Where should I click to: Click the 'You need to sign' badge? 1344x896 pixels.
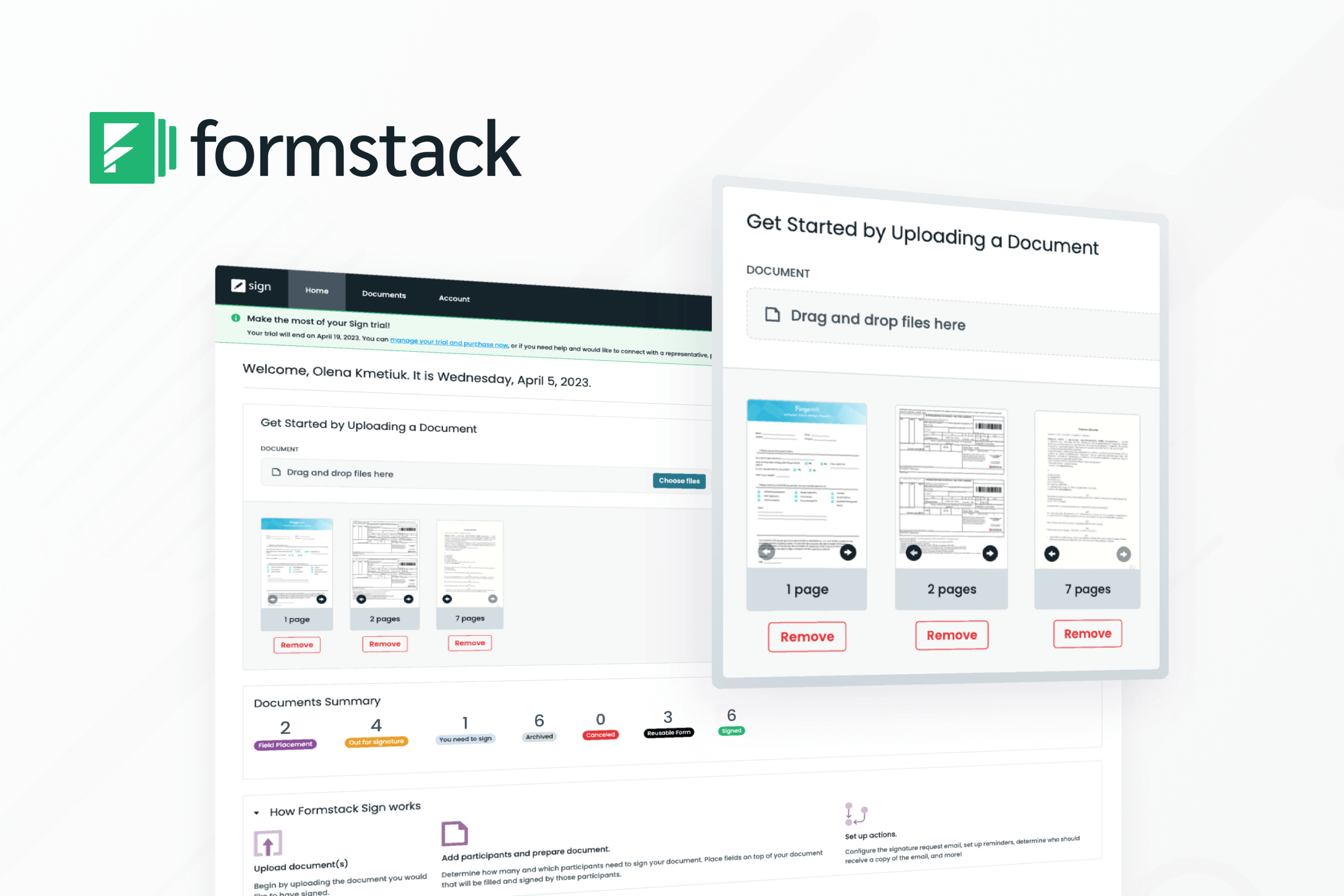tap(465, 739)
